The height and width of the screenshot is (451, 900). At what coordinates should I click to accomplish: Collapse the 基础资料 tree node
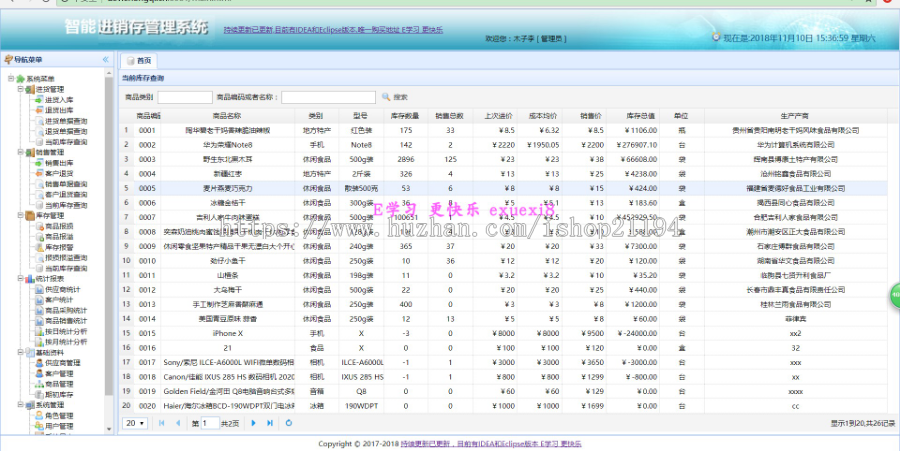[21, 352]
